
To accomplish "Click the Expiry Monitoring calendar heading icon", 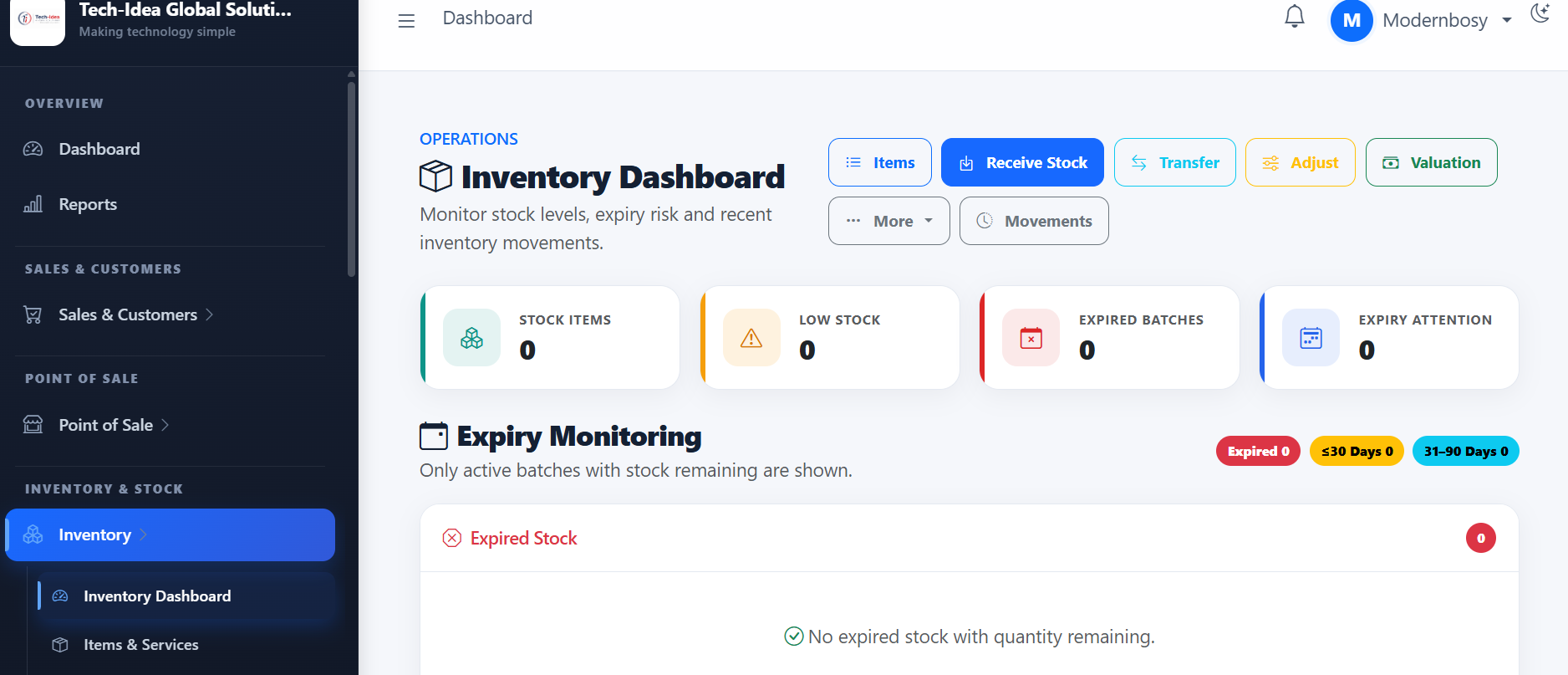I will tap(434, 436).
